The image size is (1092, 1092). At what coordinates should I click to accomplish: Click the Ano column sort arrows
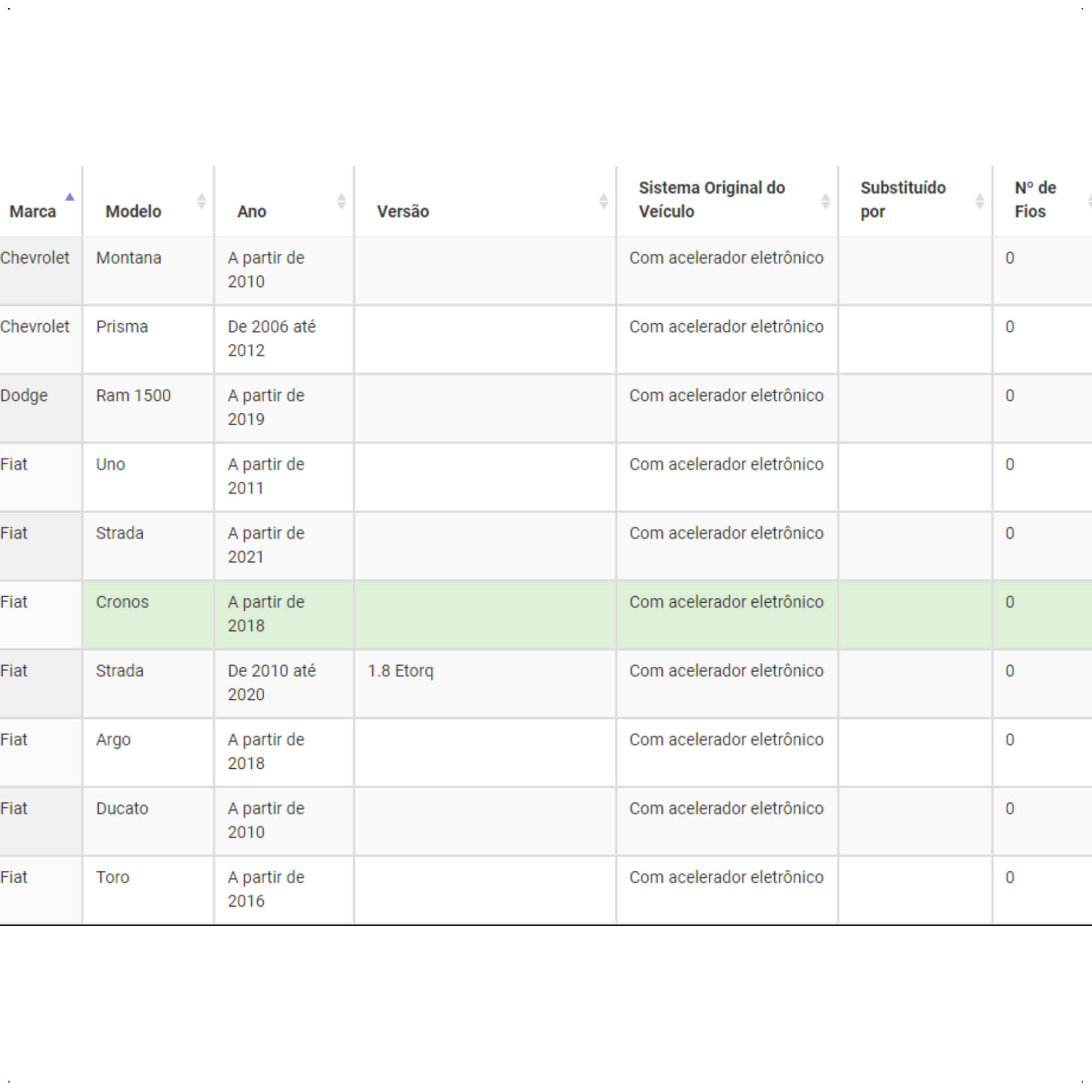341,201
